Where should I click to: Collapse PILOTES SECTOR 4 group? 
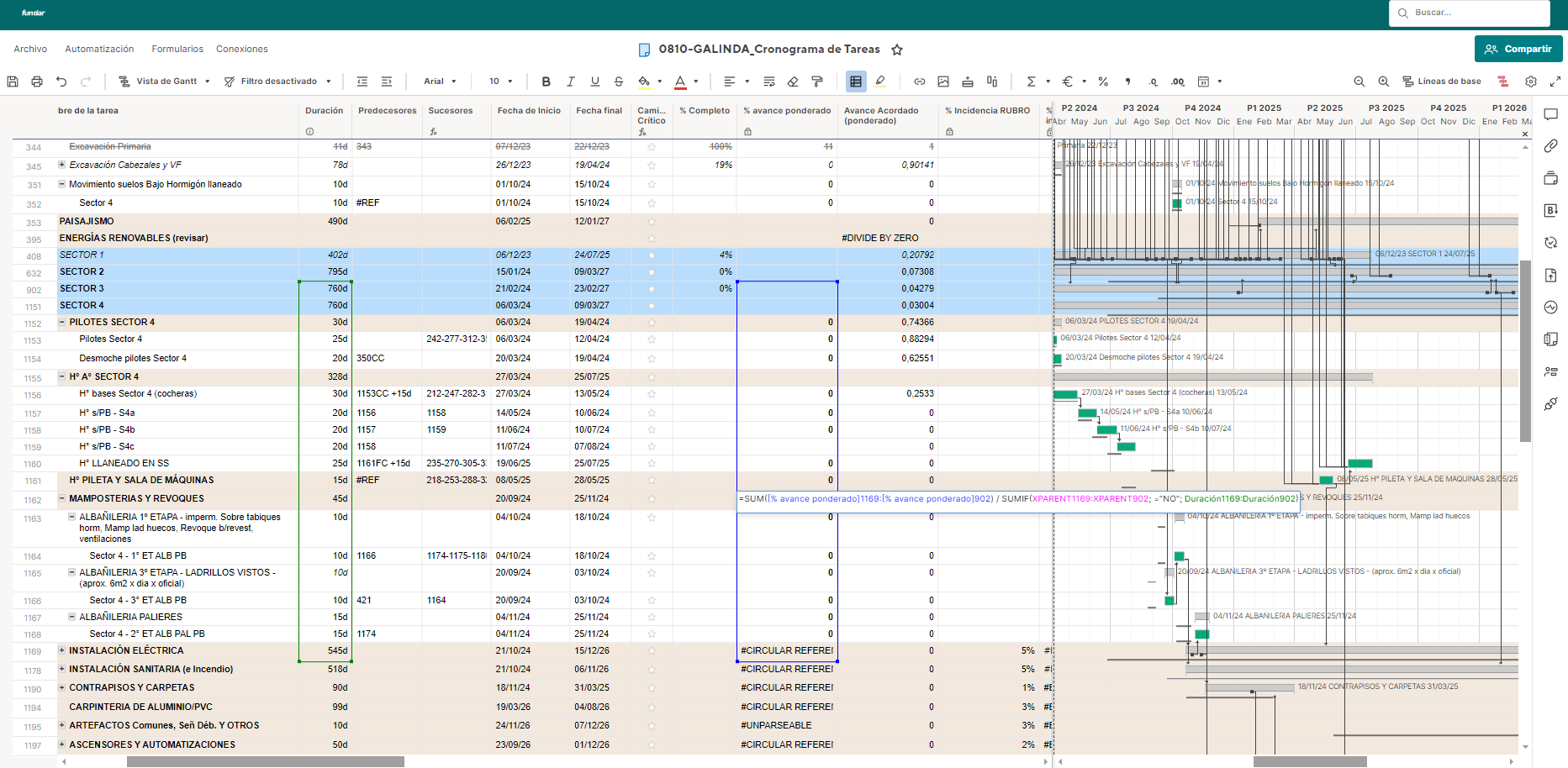61,322
